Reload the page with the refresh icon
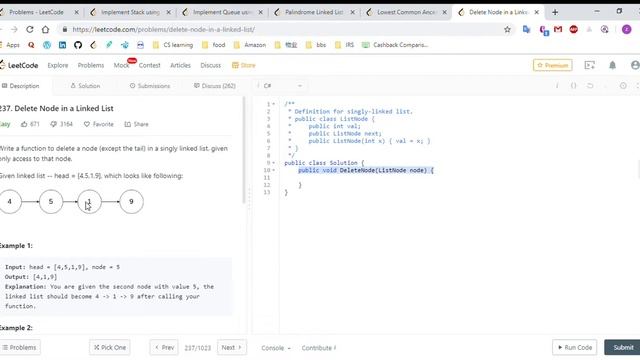Viewport: 640px width, 360px height. pos(30,29)
